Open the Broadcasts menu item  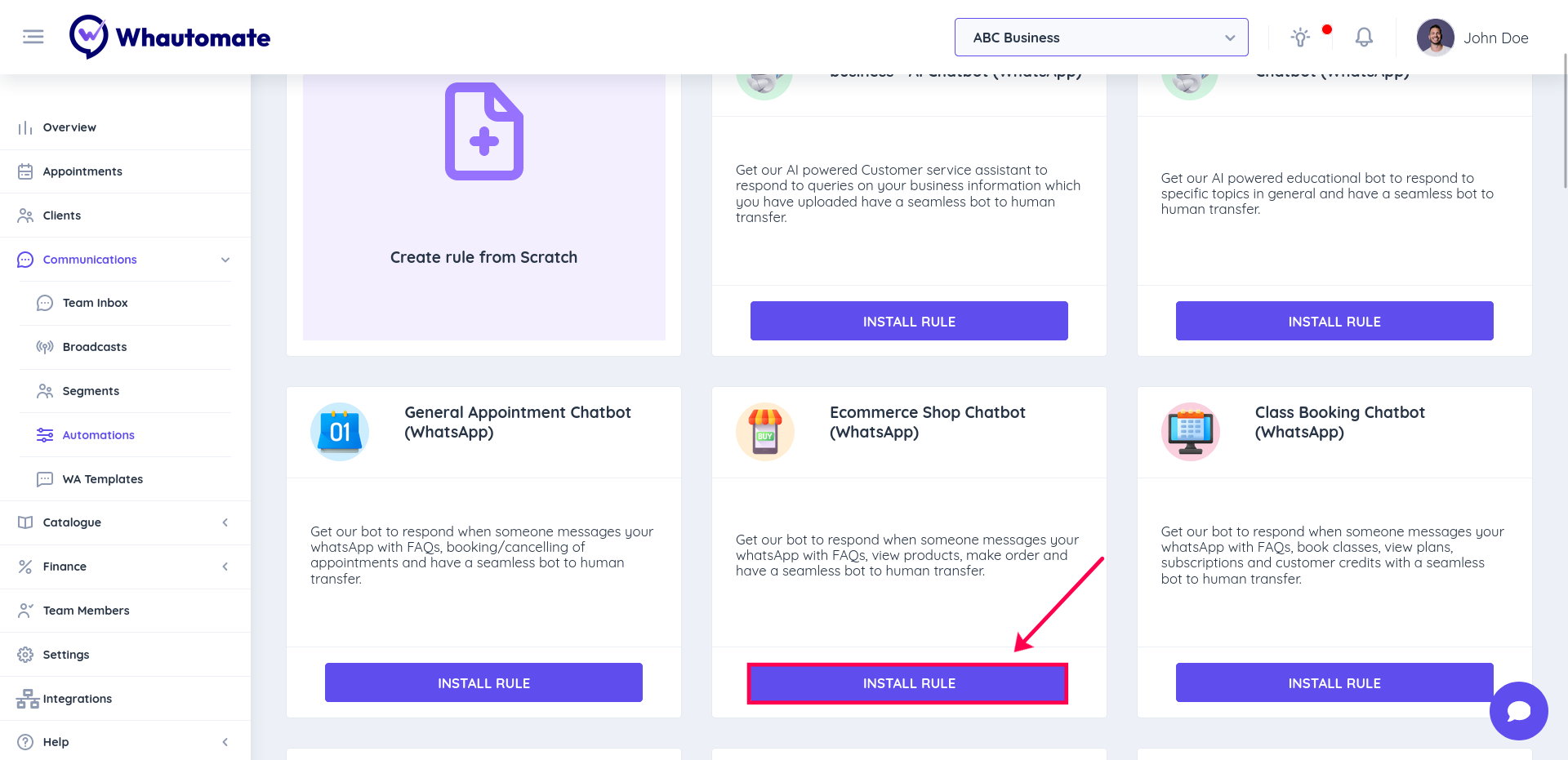(95, 347)
